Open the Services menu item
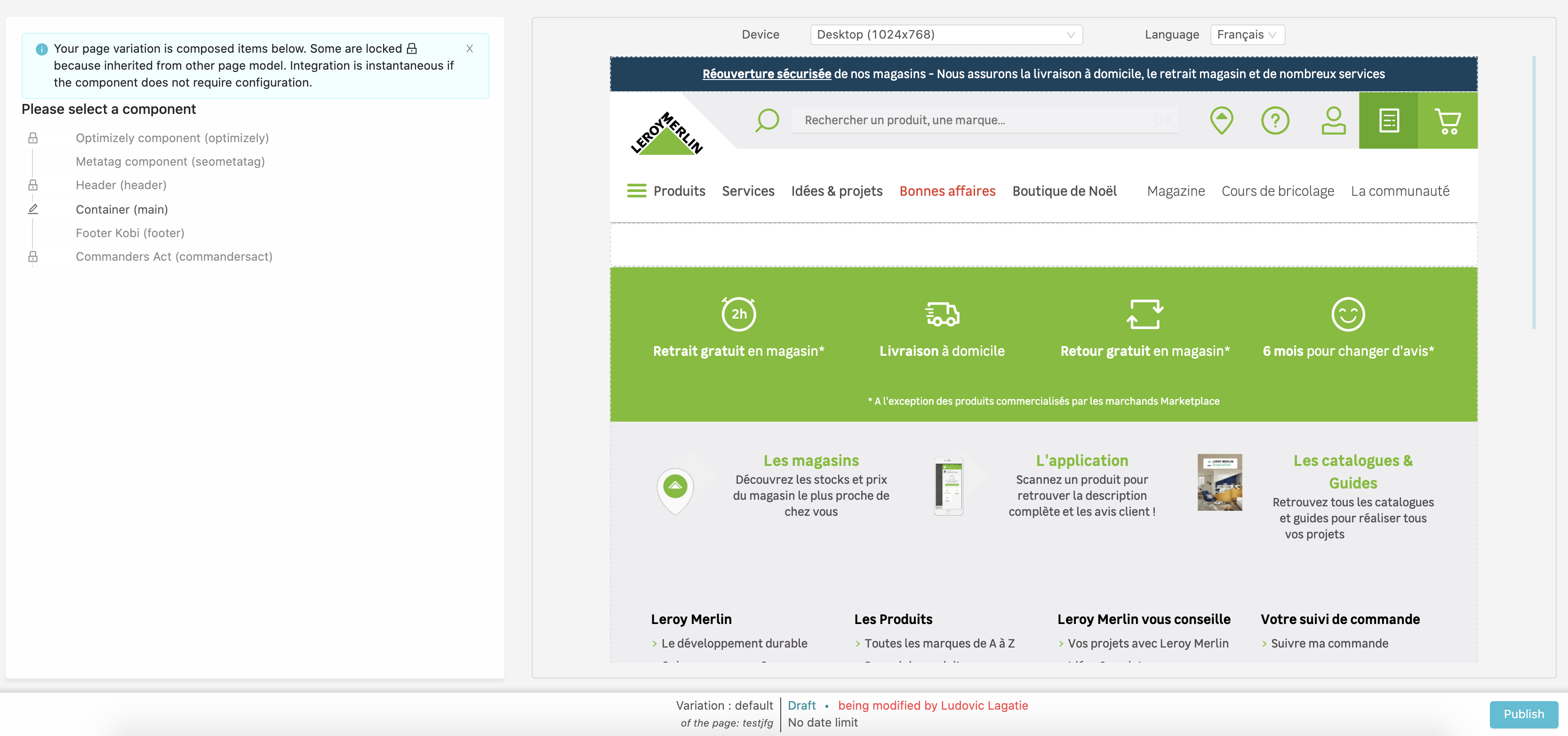The image size is (1568, 736). [748, 191]
